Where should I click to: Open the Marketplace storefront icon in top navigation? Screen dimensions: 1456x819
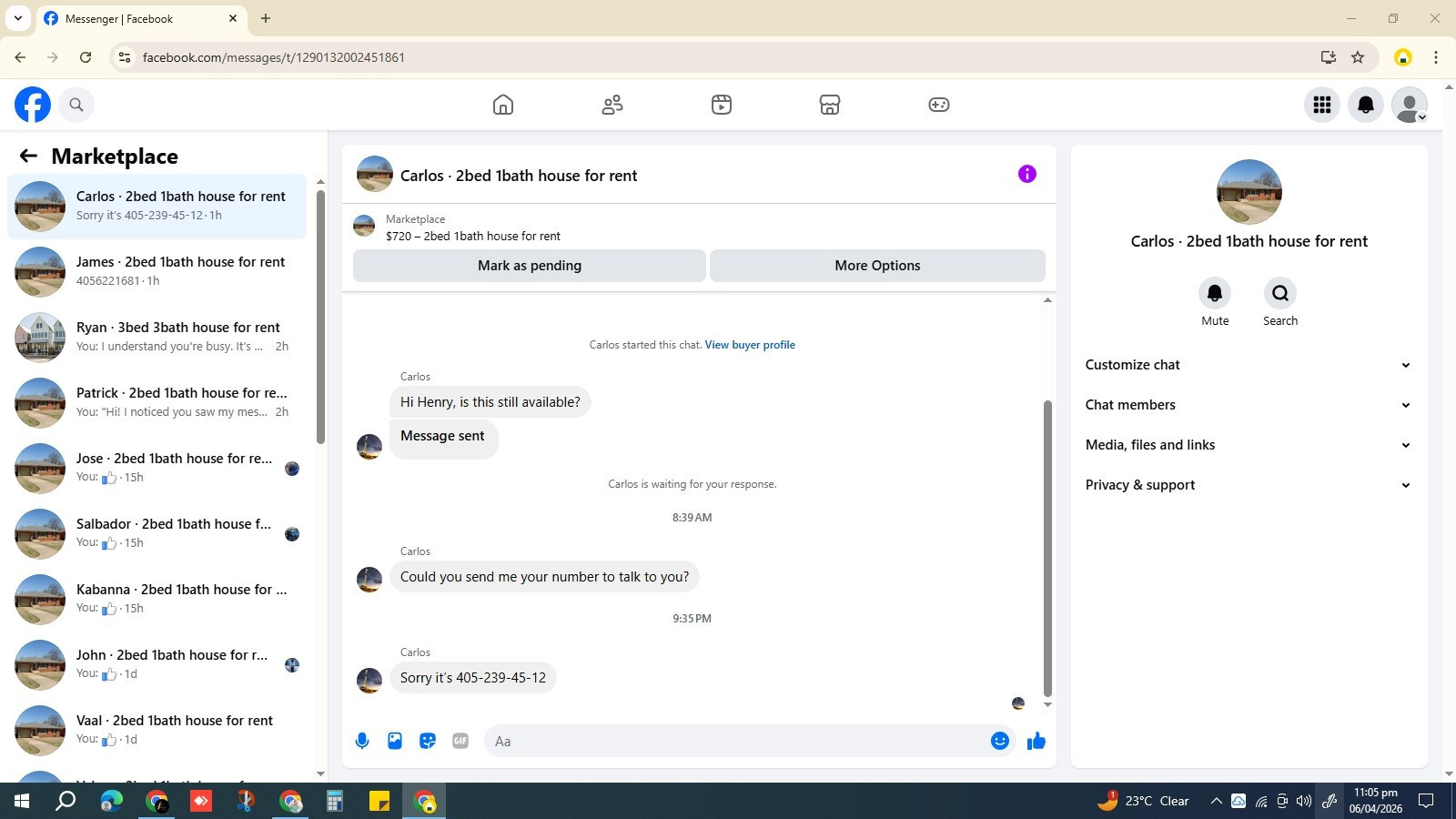[x=830, y=105]
